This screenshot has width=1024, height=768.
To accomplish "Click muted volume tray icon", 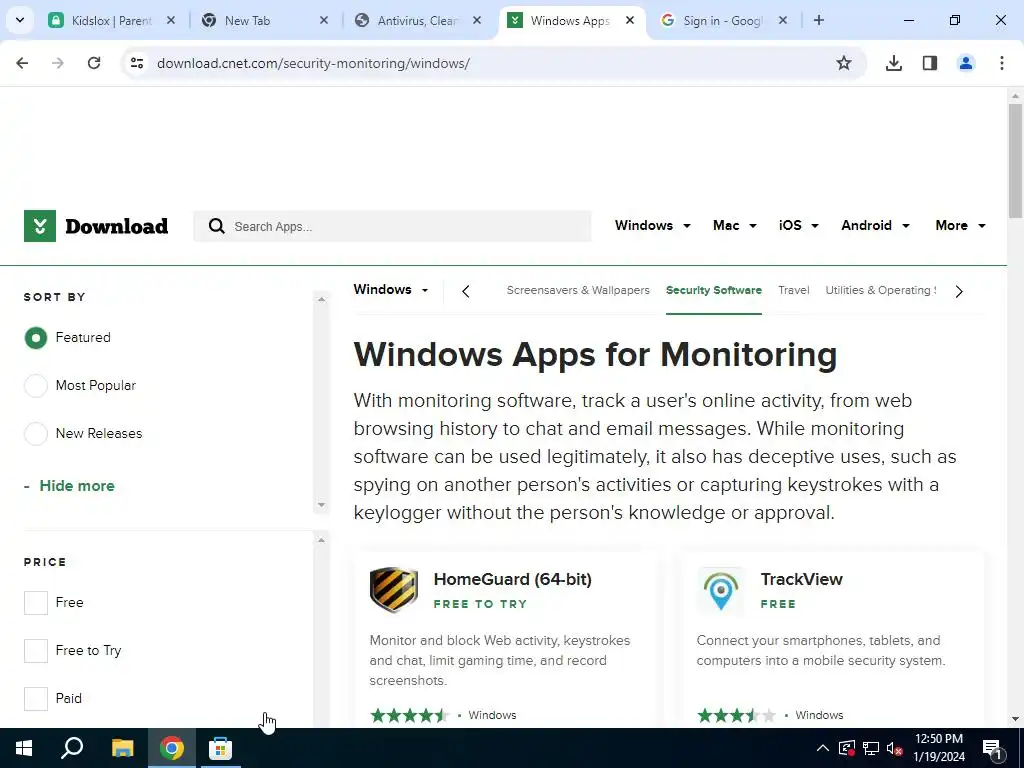I will pos(895,748).
